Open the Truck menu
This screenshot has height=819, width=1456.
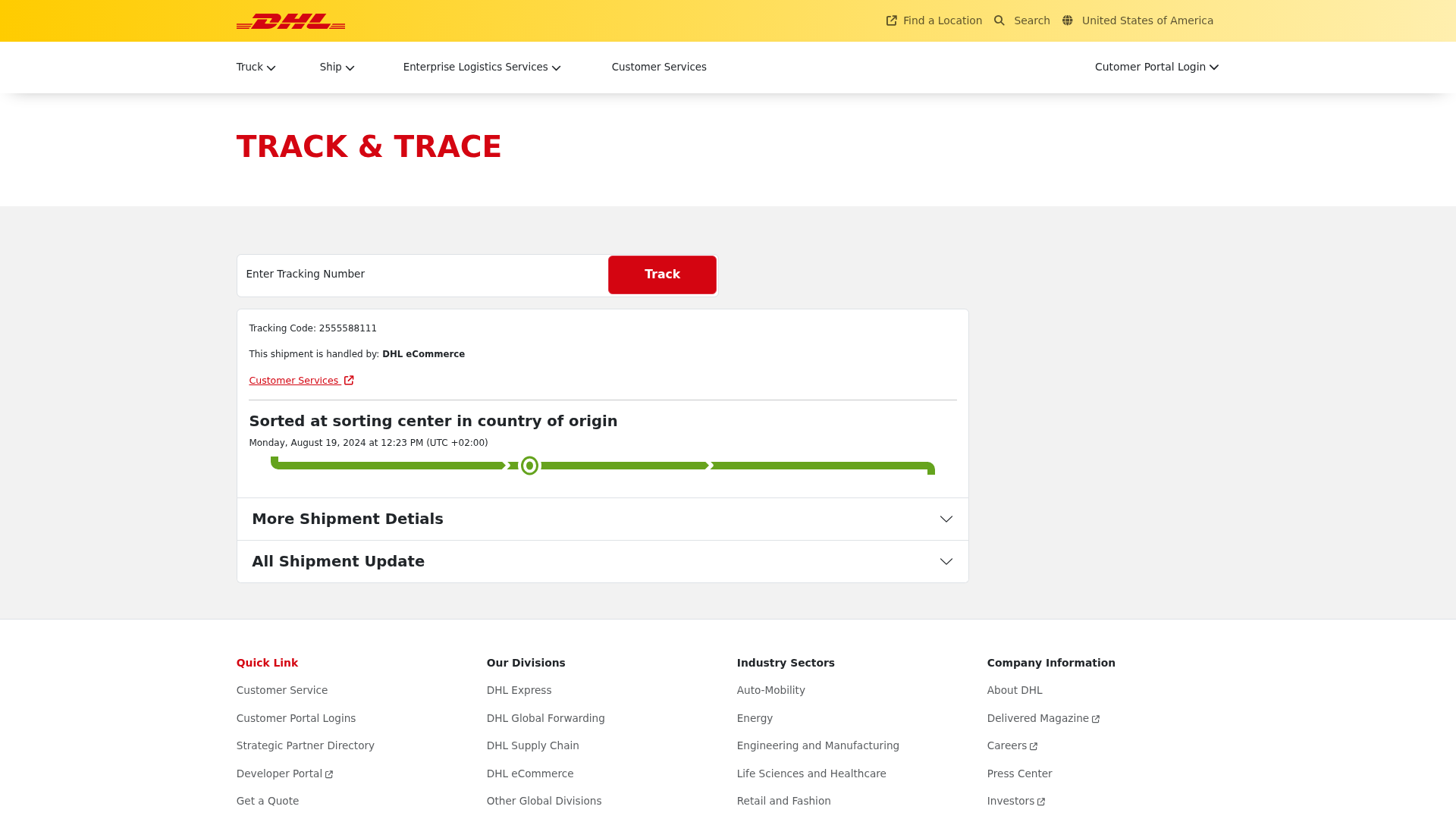[256, 67]
